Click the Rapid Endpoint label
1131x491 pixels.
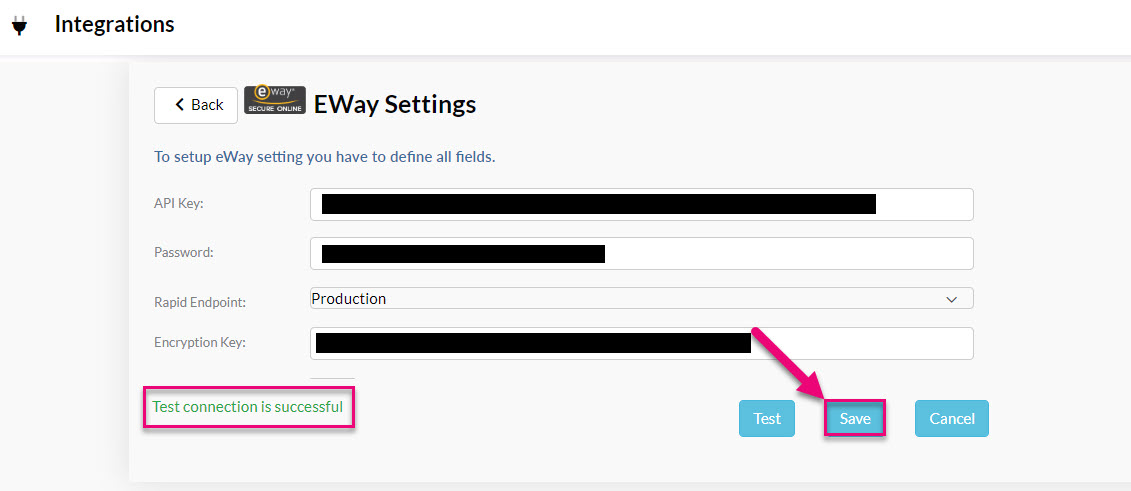(x=200, y=303)
